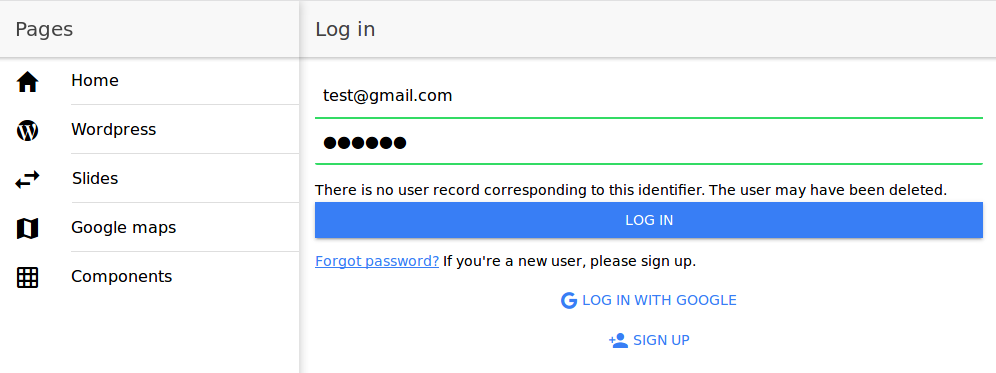996x373 pixels.
Task: Click the add-person icon beside SIGN UP
Action: 618,340
